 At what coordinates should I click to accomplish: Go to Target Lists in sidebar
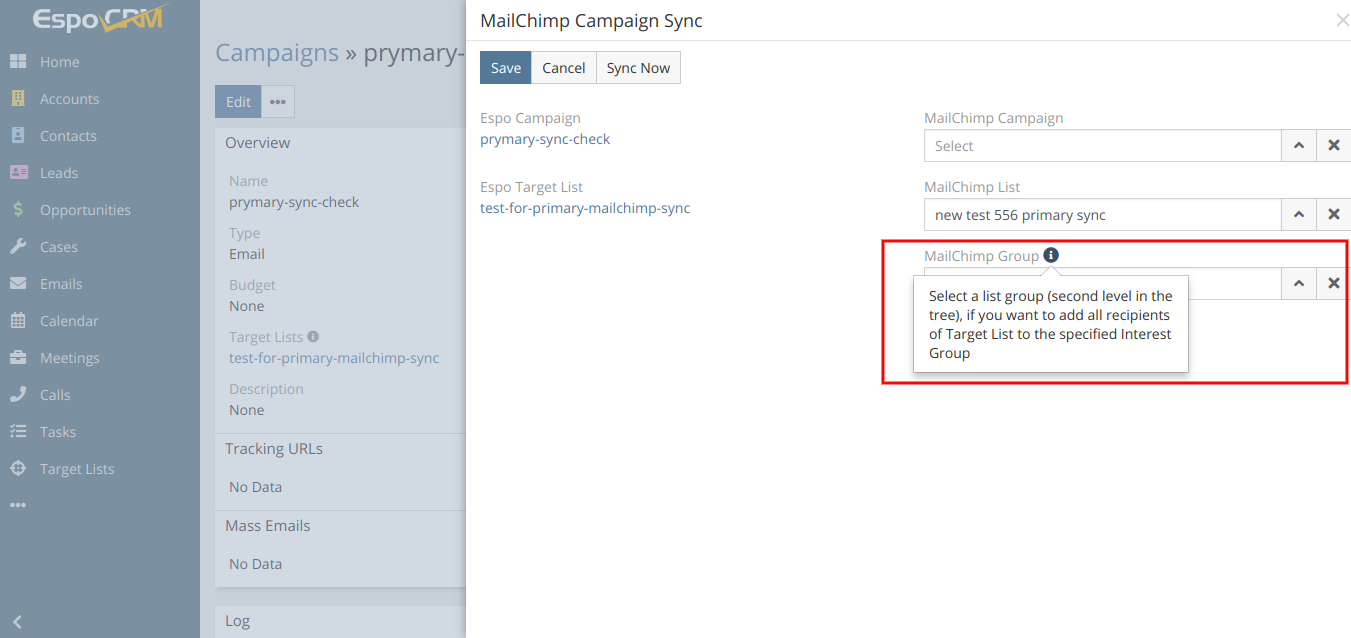pos(76,469)
